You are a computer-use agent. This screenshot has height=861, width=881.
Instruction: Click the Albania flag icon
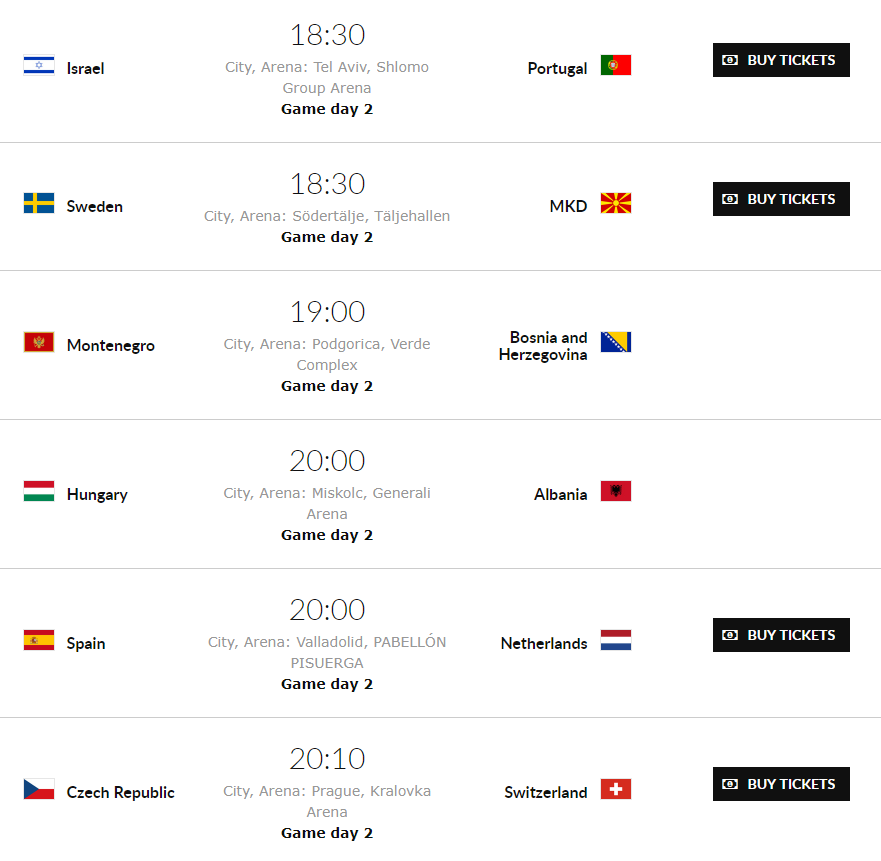[x=616, y=491]
